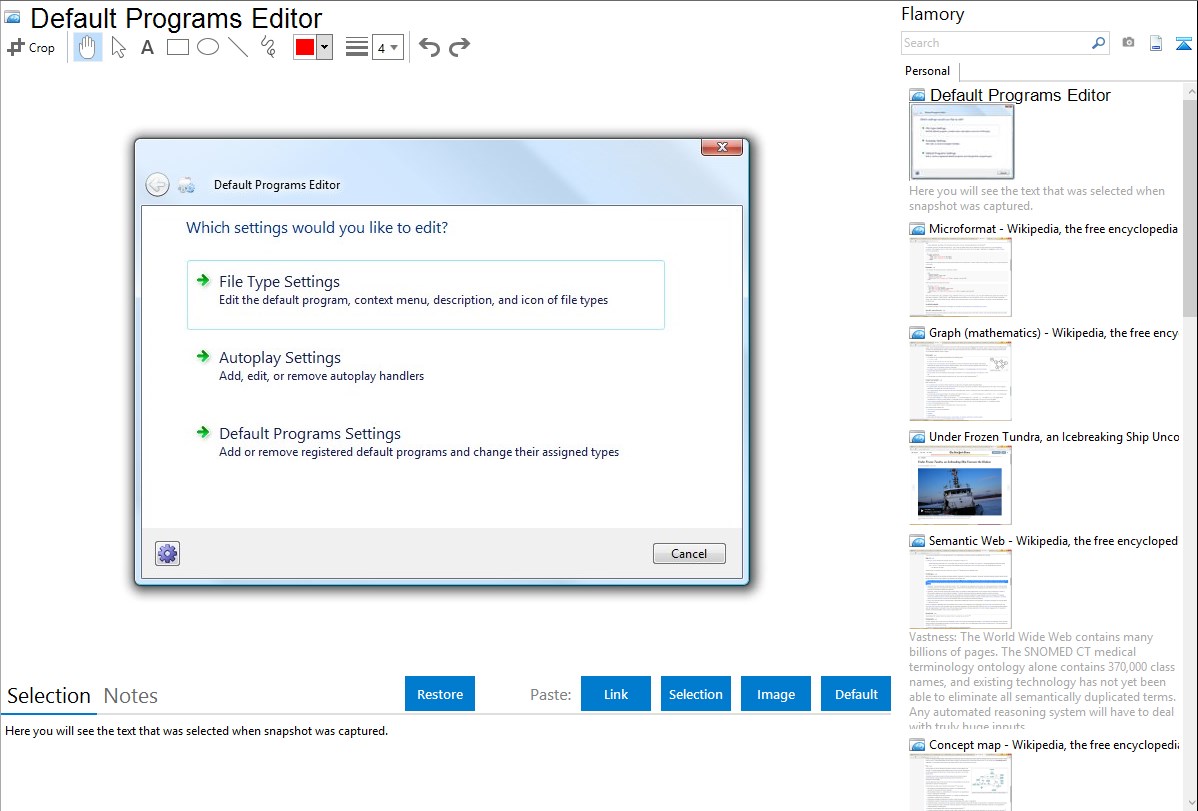
Task: Open Graph (mathematics) snapshot thumbnail
Action: tap(960, 381)
